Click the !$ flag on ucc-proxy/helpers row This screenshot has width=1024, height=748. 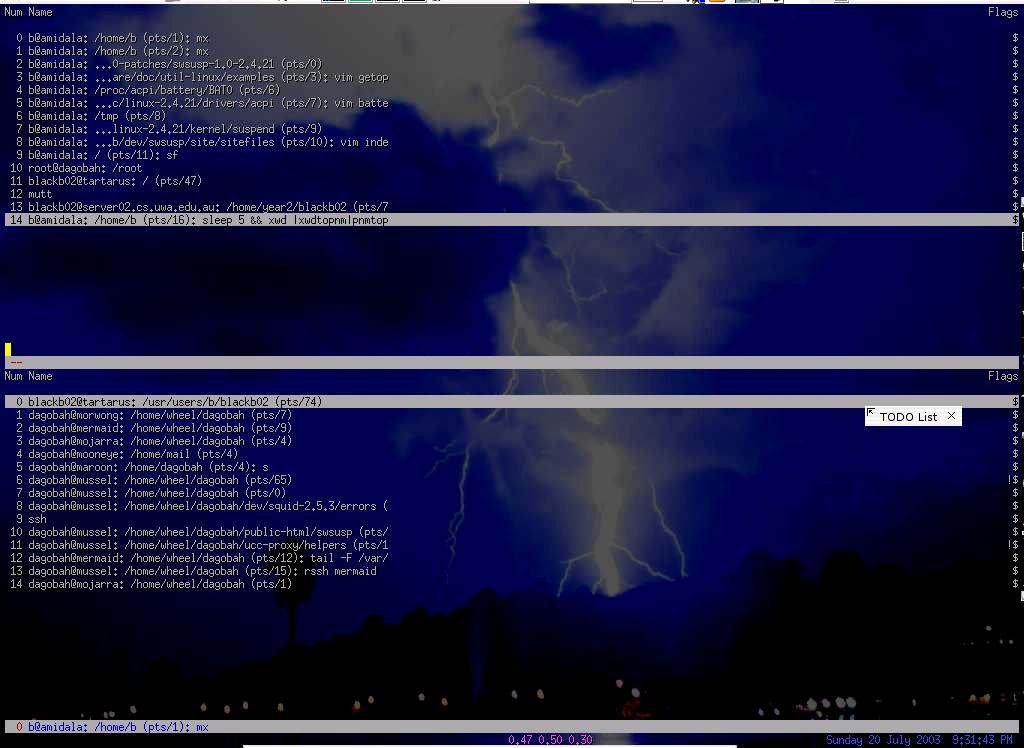click(x=1013, y=545)
